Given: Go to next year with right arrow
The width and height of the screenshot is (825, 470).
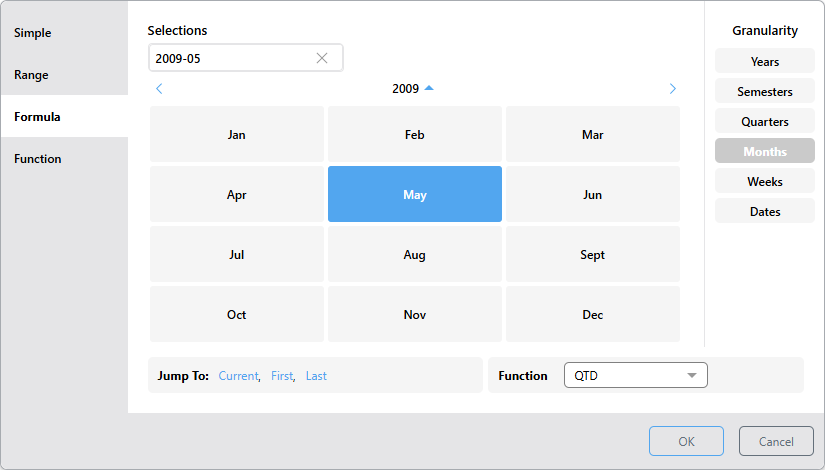Looking at the screenshot, I should pyautogui.click(x=672, y=89).
